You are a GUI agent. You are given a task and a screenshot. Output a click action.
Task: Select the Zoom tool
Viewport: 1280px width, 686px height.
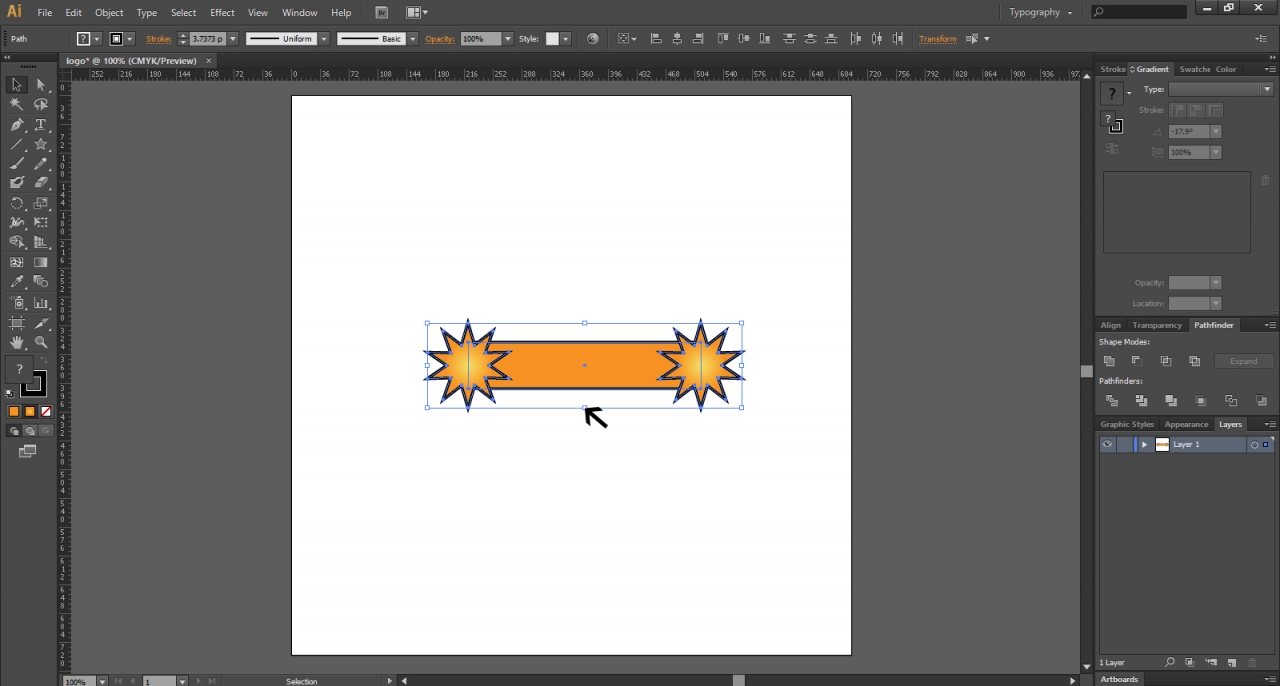[x=41, y=342]
